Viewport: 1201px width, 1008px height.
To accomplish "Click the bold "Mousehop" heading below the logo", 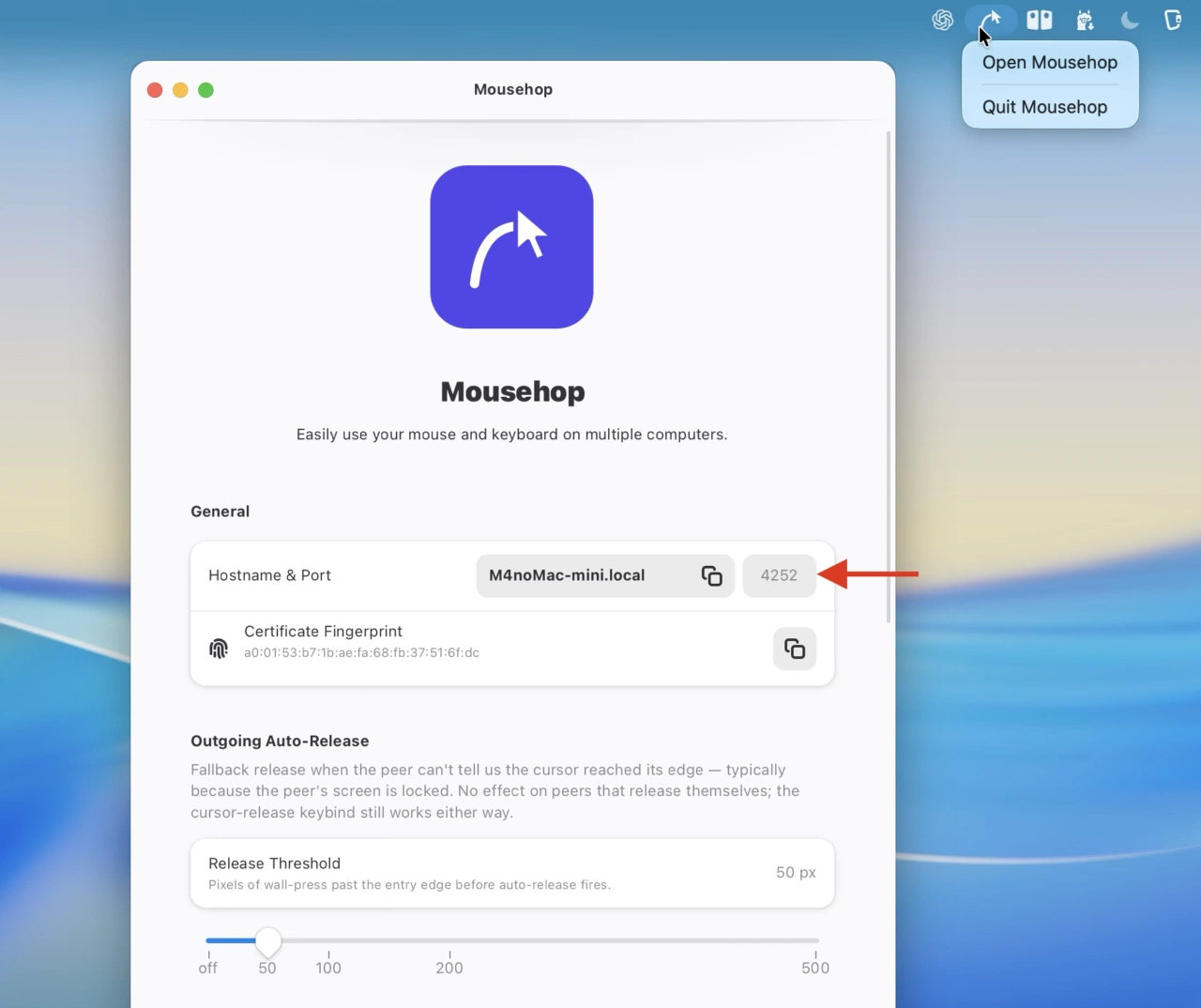I will (512, 391).
